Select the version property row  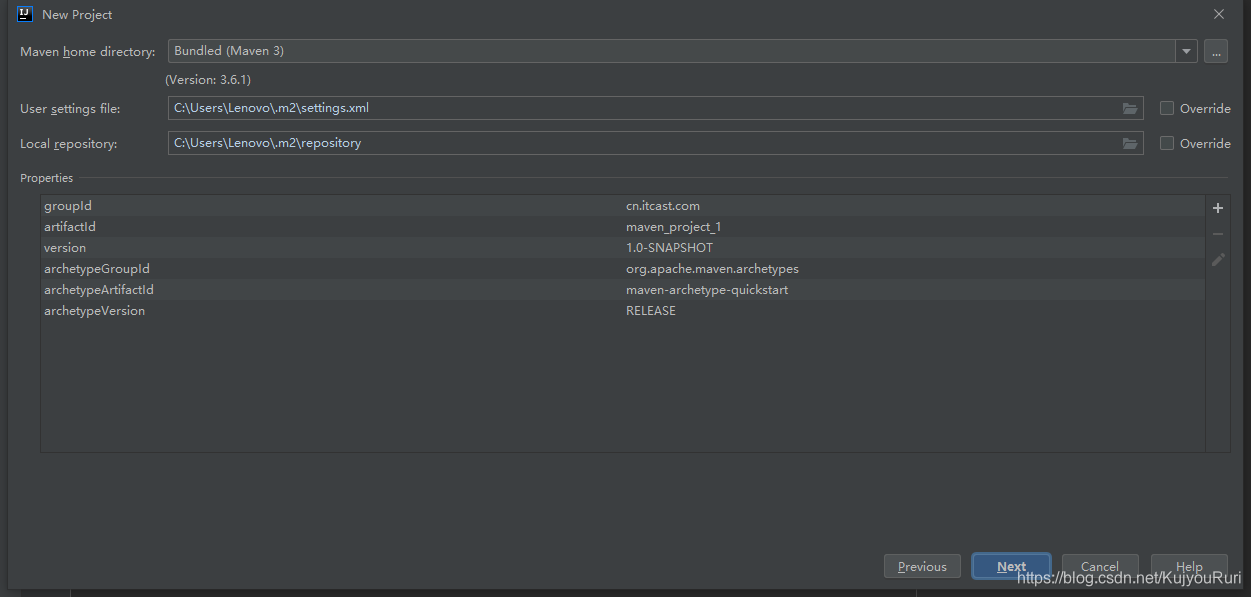622,248
